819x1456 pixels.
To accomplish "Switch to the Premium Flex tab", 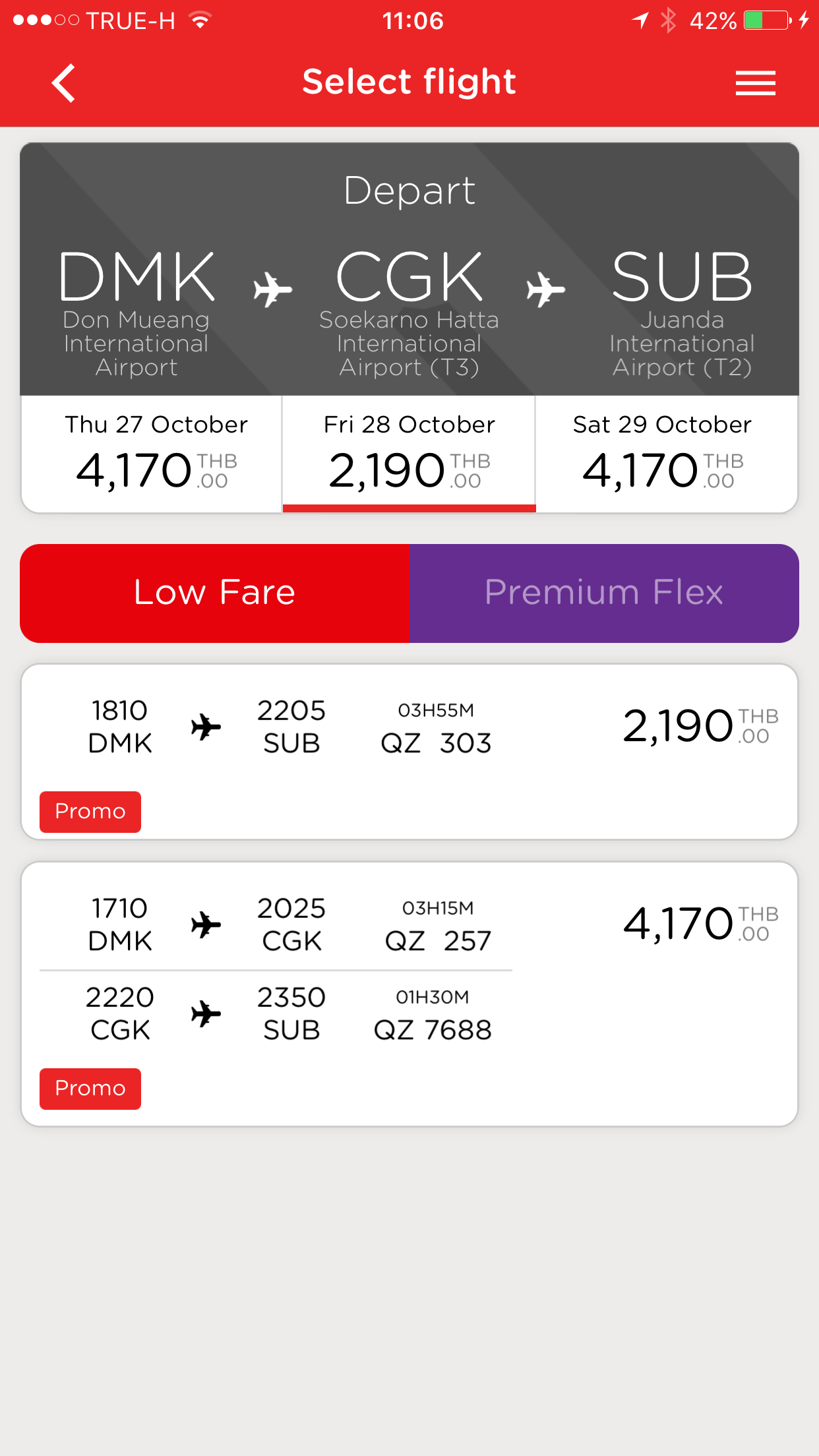I will [604, 593].
